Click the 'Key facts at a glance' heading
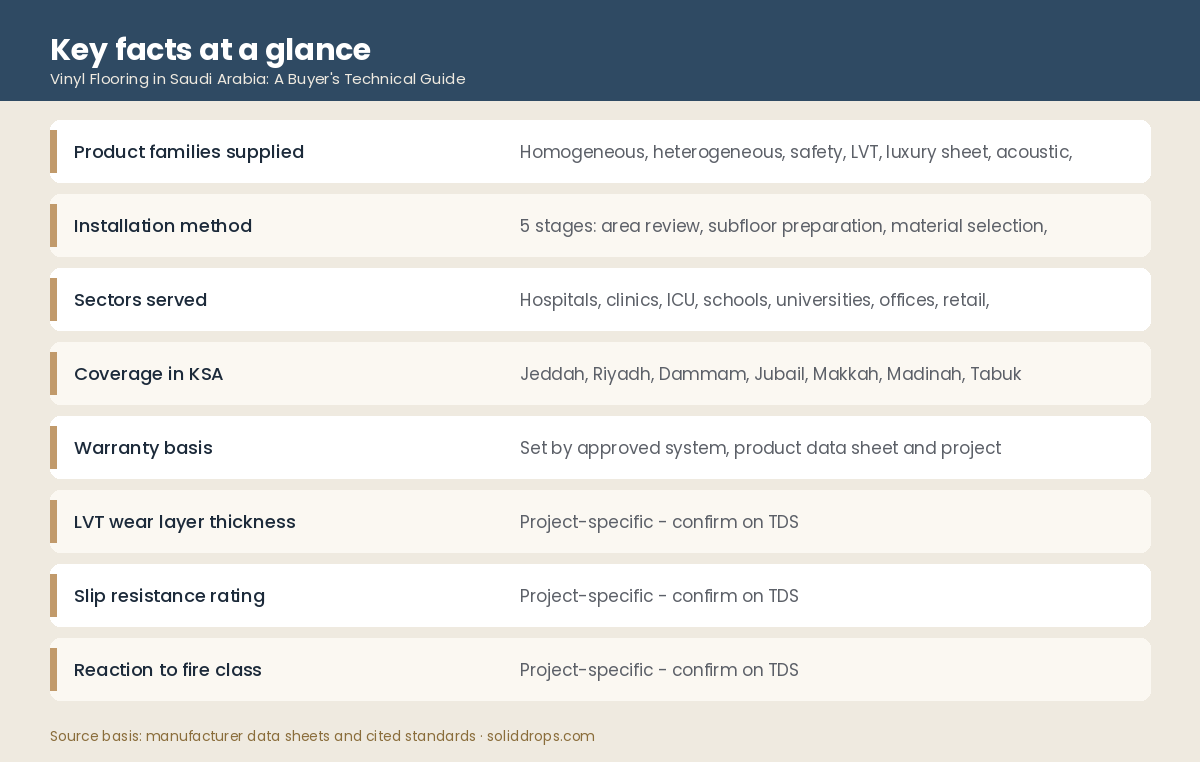This screenshot has height=762, width=1200. [x=210, y=49]
